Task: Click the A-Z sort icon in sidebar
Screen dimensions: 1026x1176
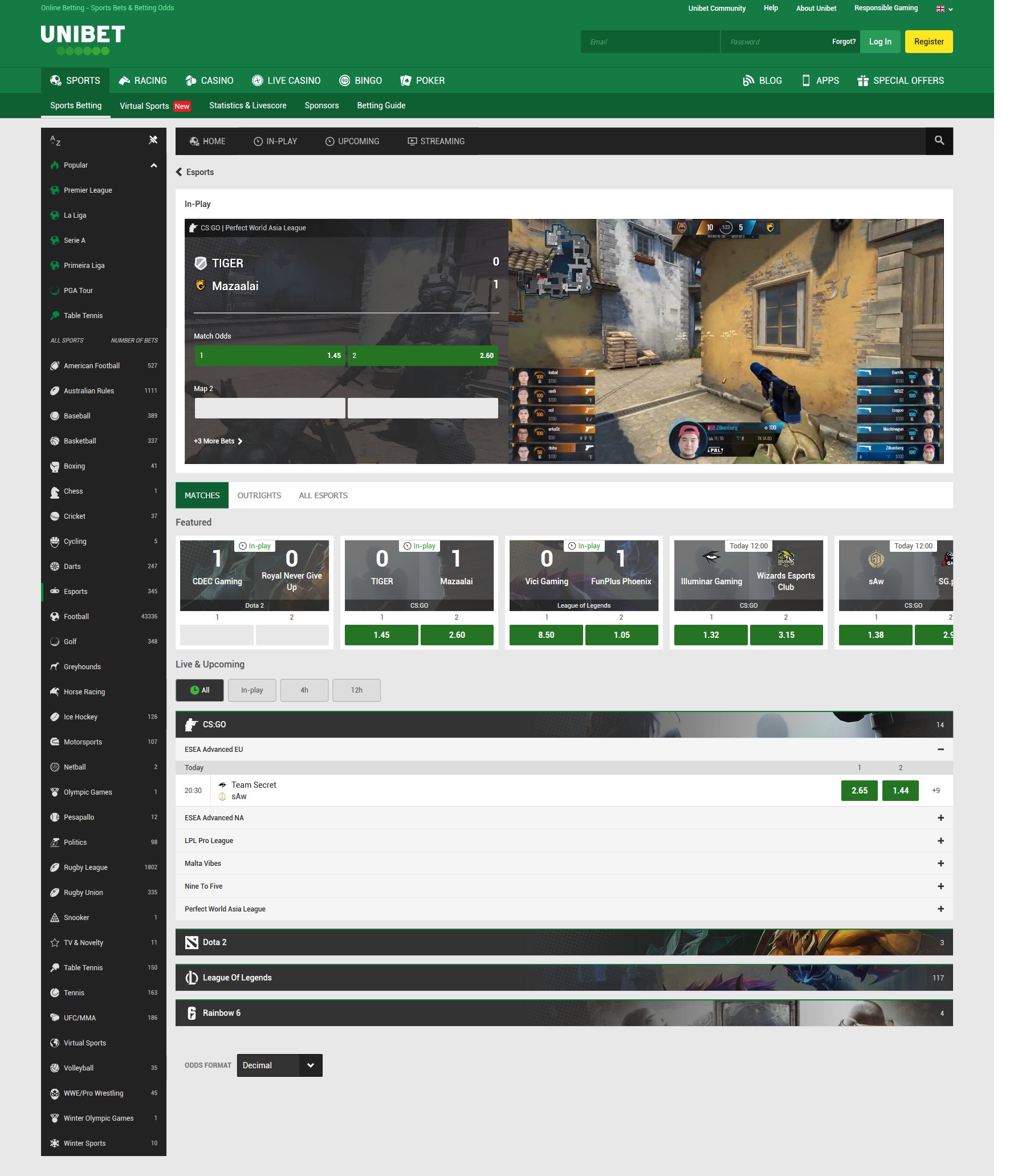Action: (55, 140)
